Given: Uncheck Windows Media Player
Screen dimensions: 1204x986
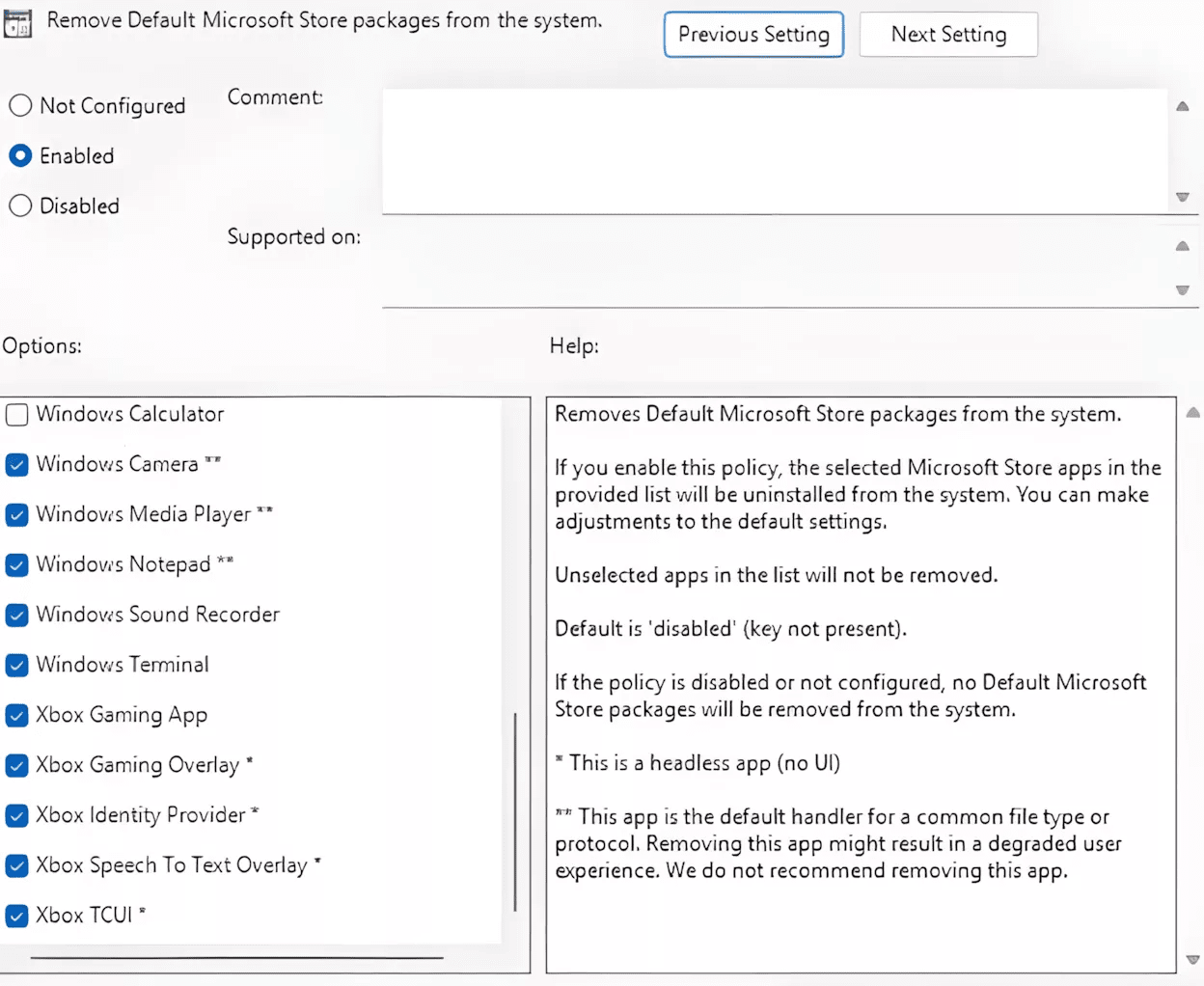Looking at the screenshot, I should (16, 514).
